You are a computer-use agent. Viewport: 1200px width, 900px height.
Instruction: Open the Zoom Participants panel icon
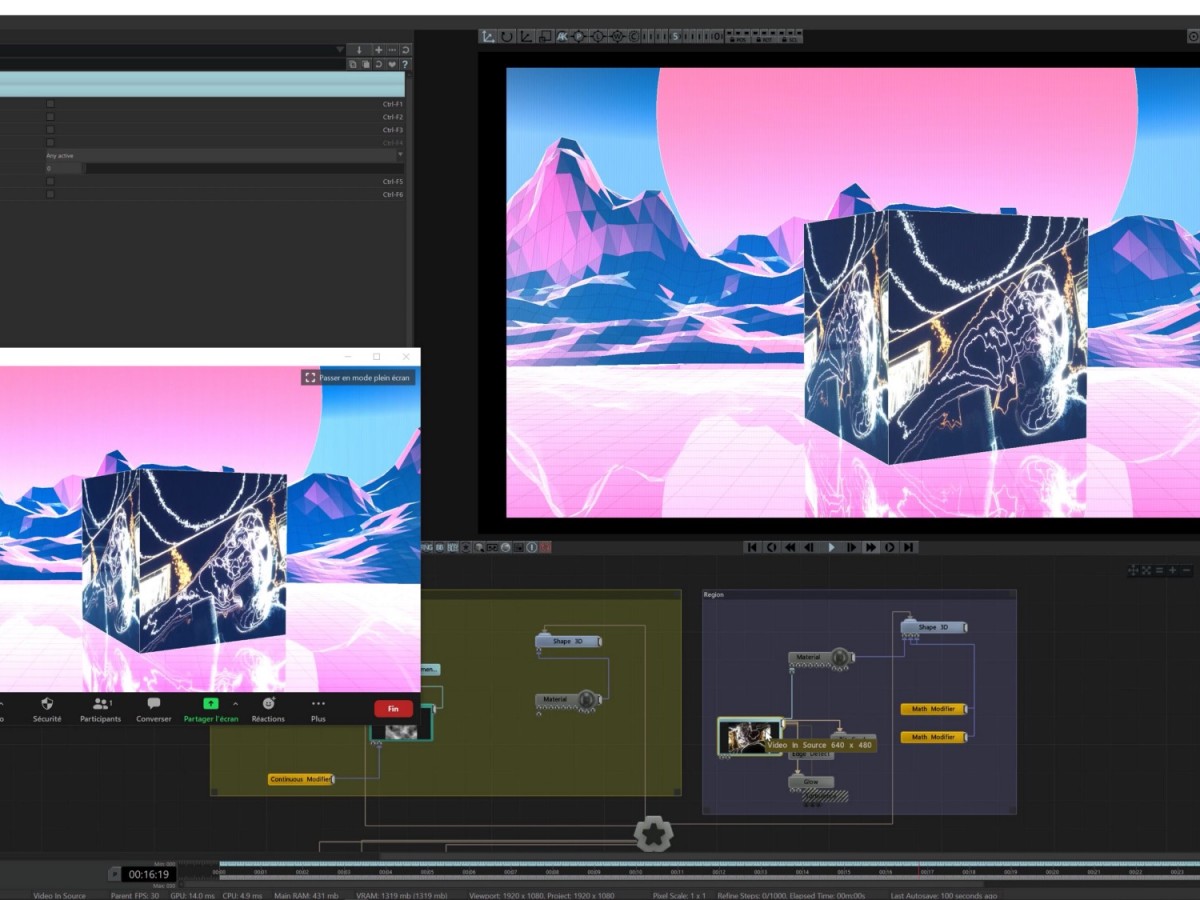(100, 704)
